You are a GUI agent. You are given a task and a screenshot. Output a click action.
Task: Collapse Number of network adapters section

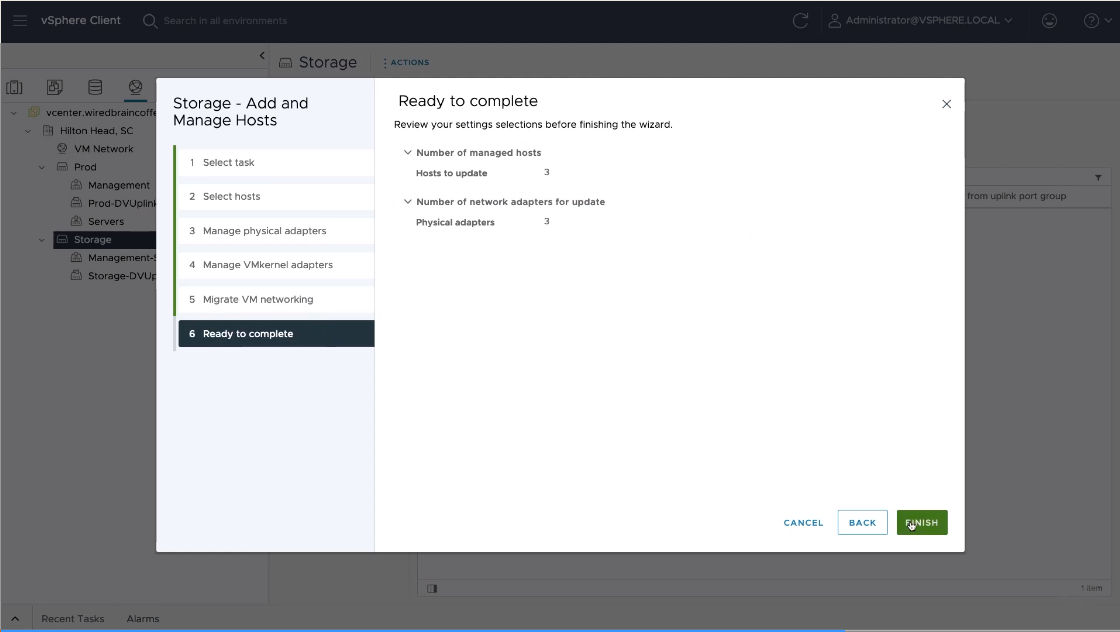pyautogui.click(x=407, y=202)
